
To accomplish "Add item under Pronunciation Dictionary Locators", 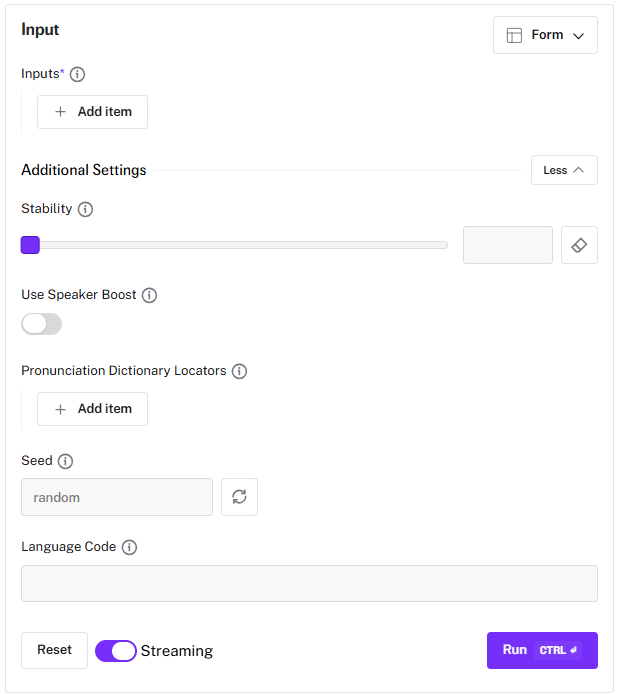I will click(x=92, y=409).
